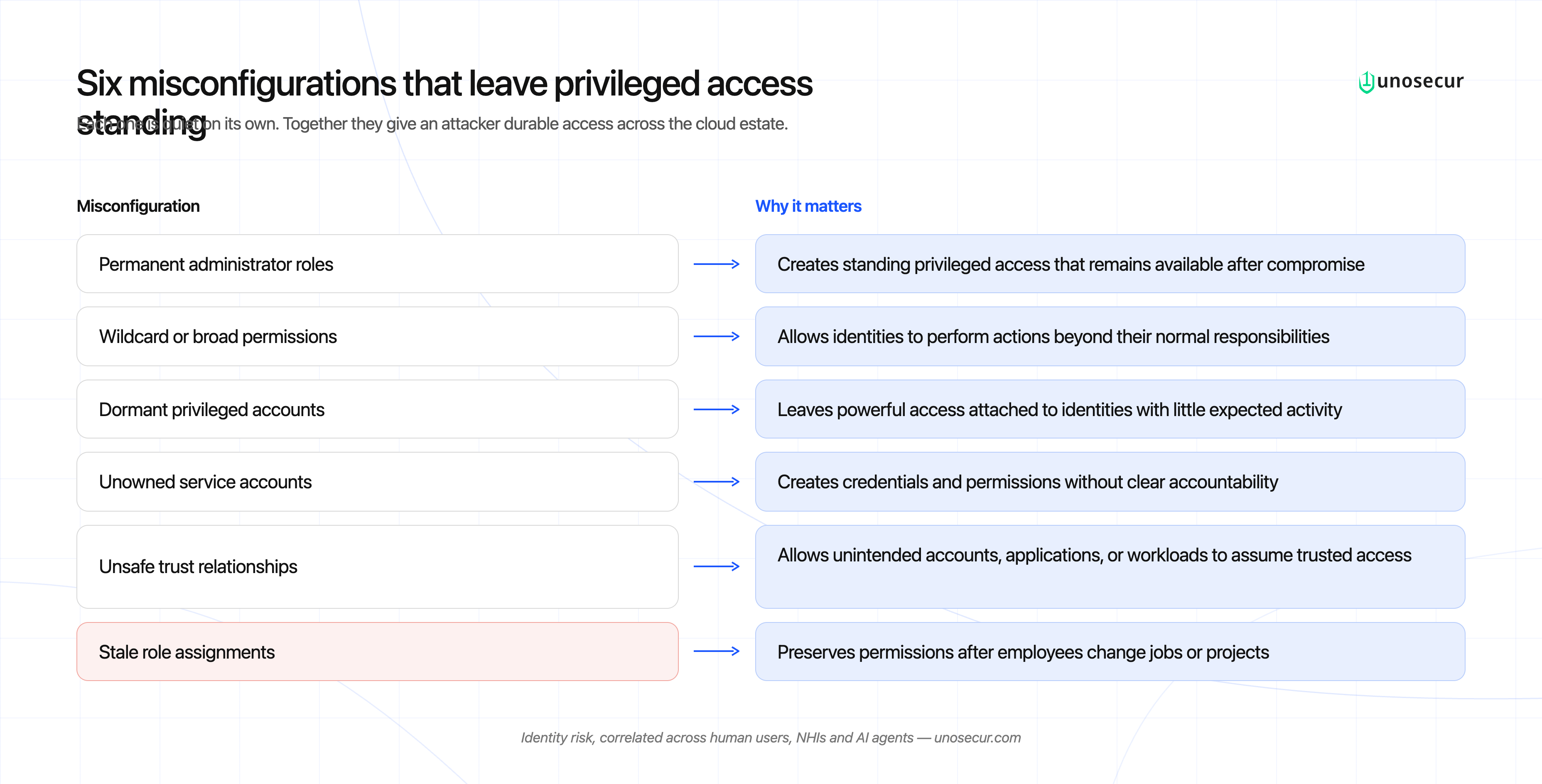
Task: Click the Misconfiguration column heading
Action: click(x=138, y=206)
